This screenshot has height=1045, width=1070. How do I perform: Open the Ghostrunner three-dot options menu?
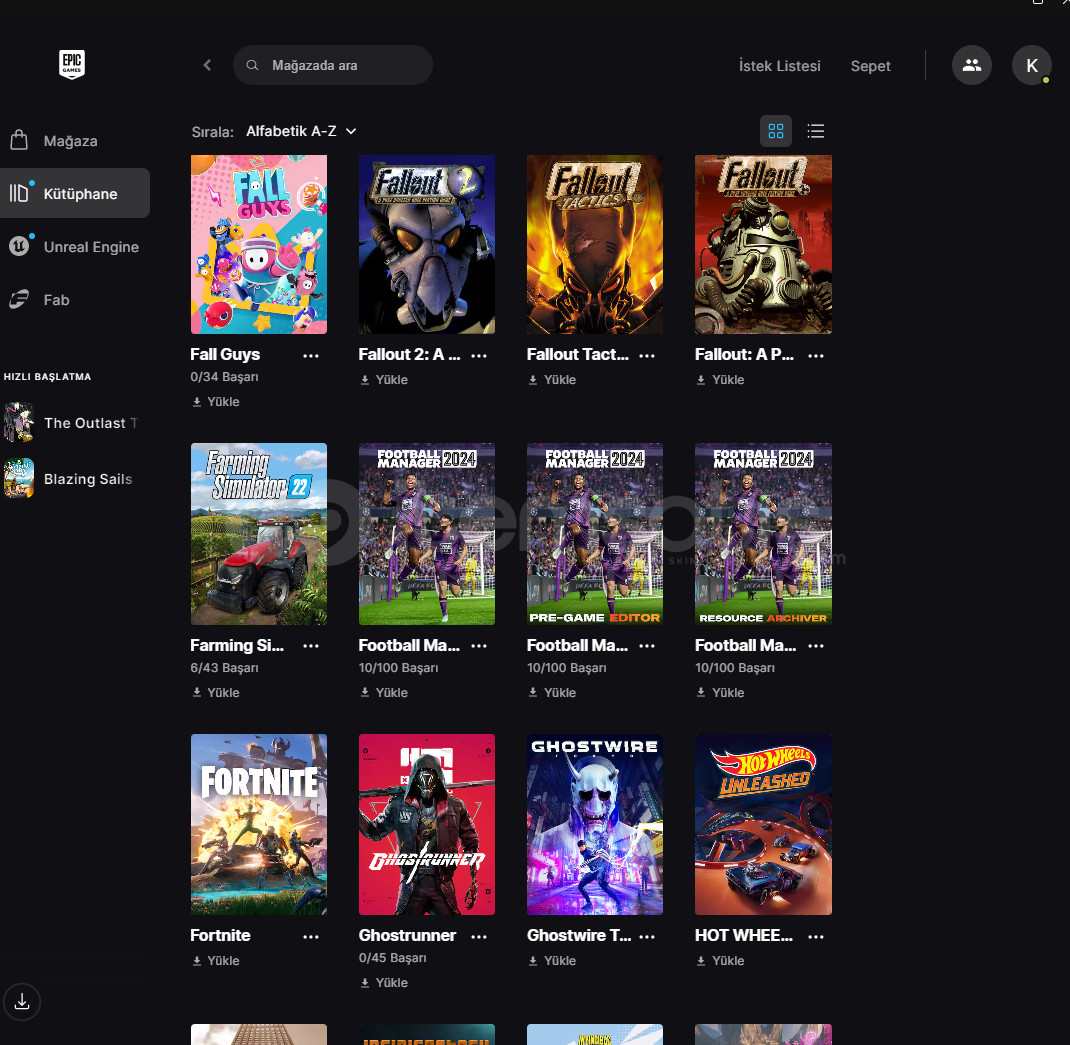(479, 936)
